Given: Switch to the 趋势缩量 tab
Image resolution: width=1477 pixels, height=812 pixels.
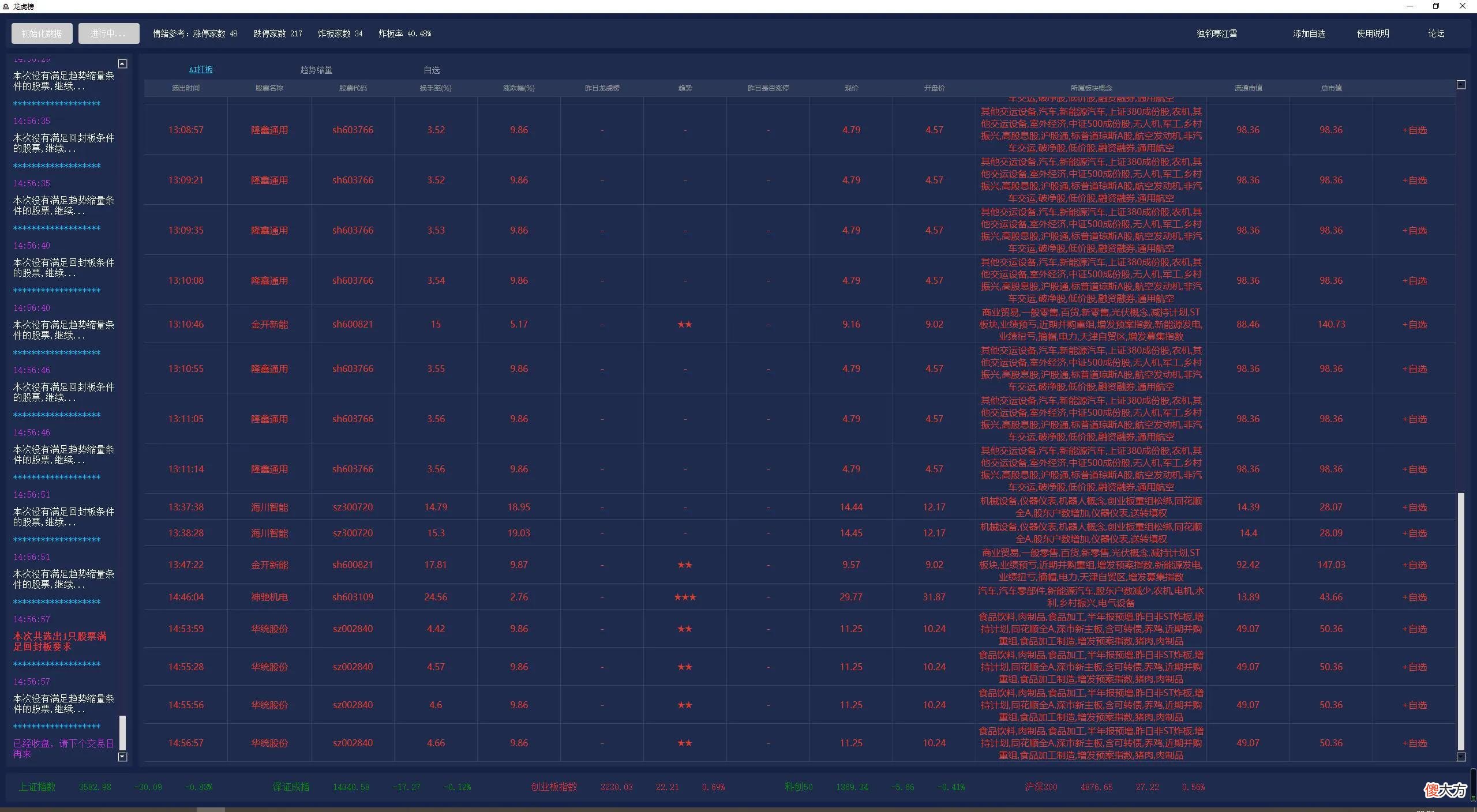Looking at the screenshot, I should (316, 70).
